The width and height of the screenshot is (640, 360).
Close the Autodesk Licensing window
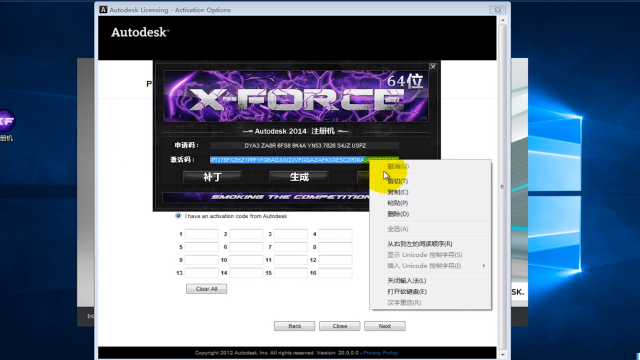pyautogui.click(x=498, y=10)
